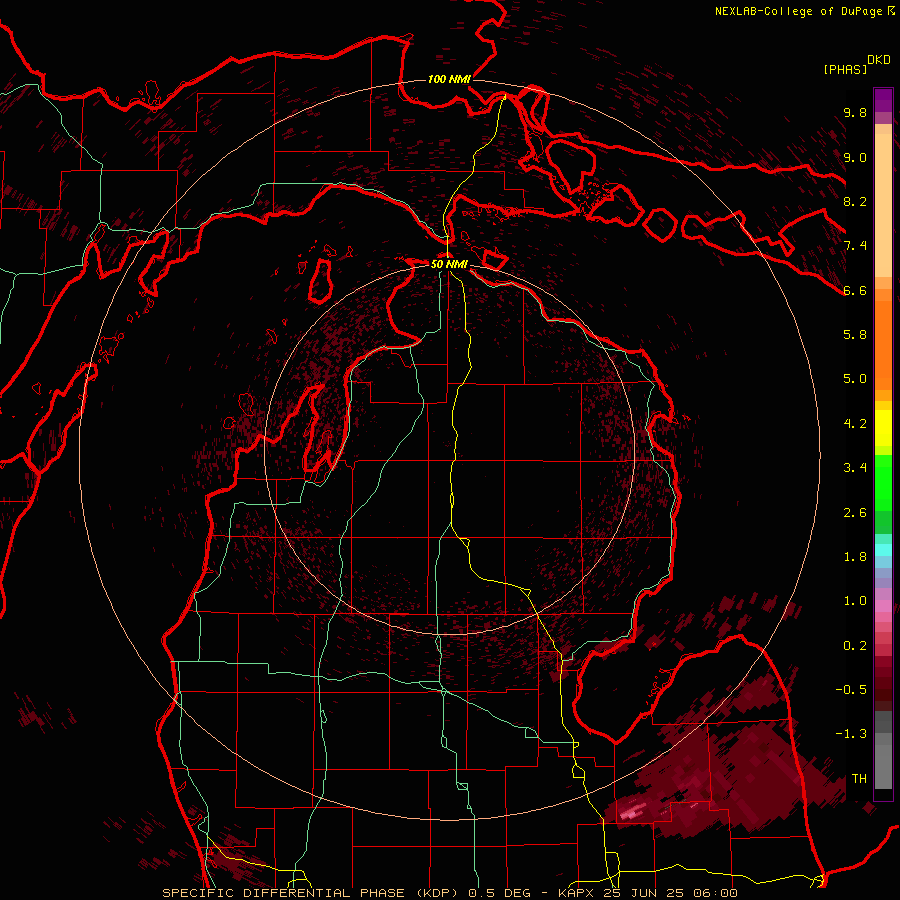Click the 5.0 scale label
This screenshot has height=900, width=900.
(855, 379)
